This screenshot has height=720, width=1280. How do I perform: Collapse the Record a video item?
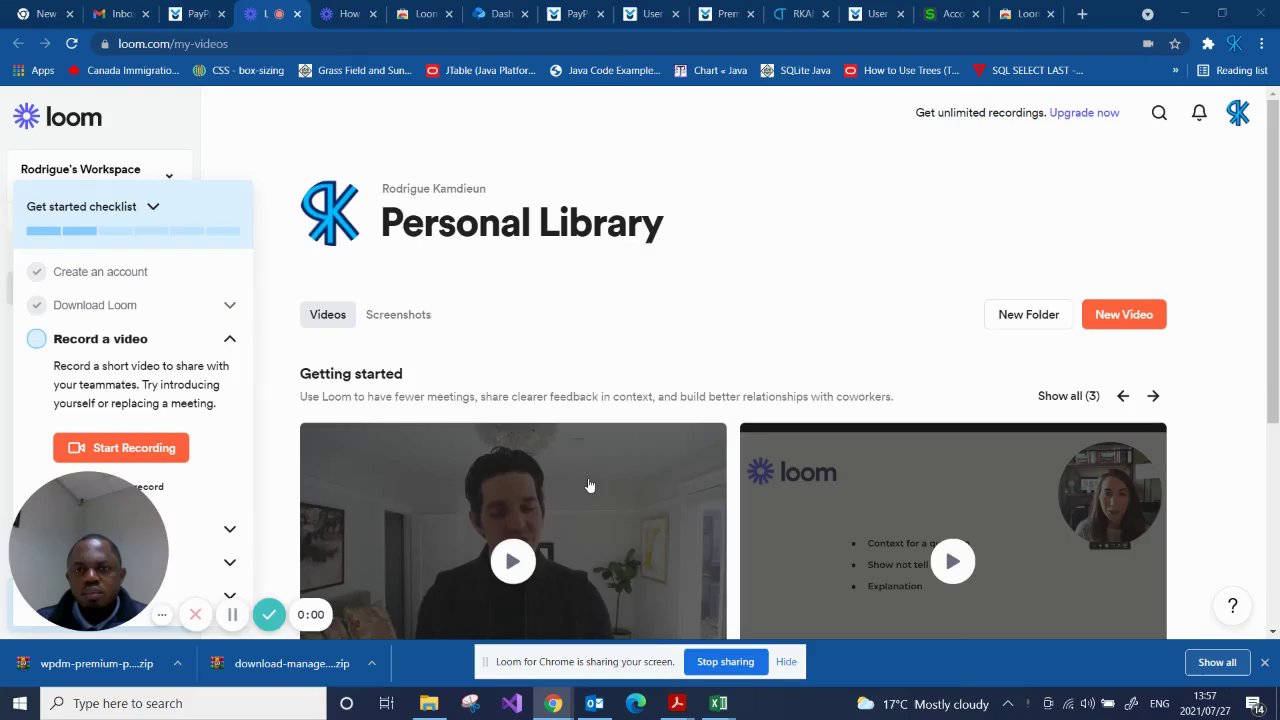pos(230,339)
